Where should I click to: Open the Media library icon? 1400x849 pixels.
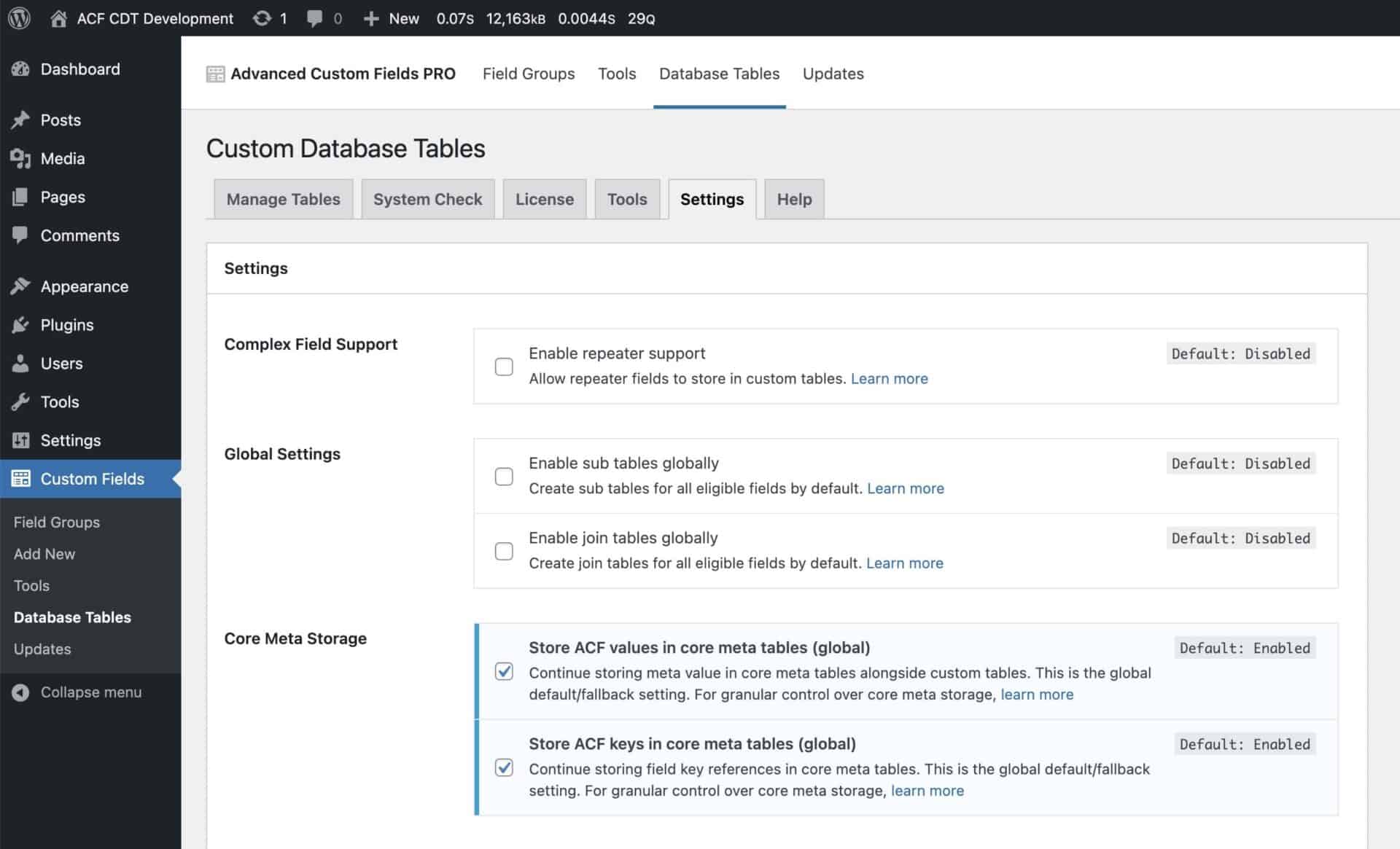point(21,158)
